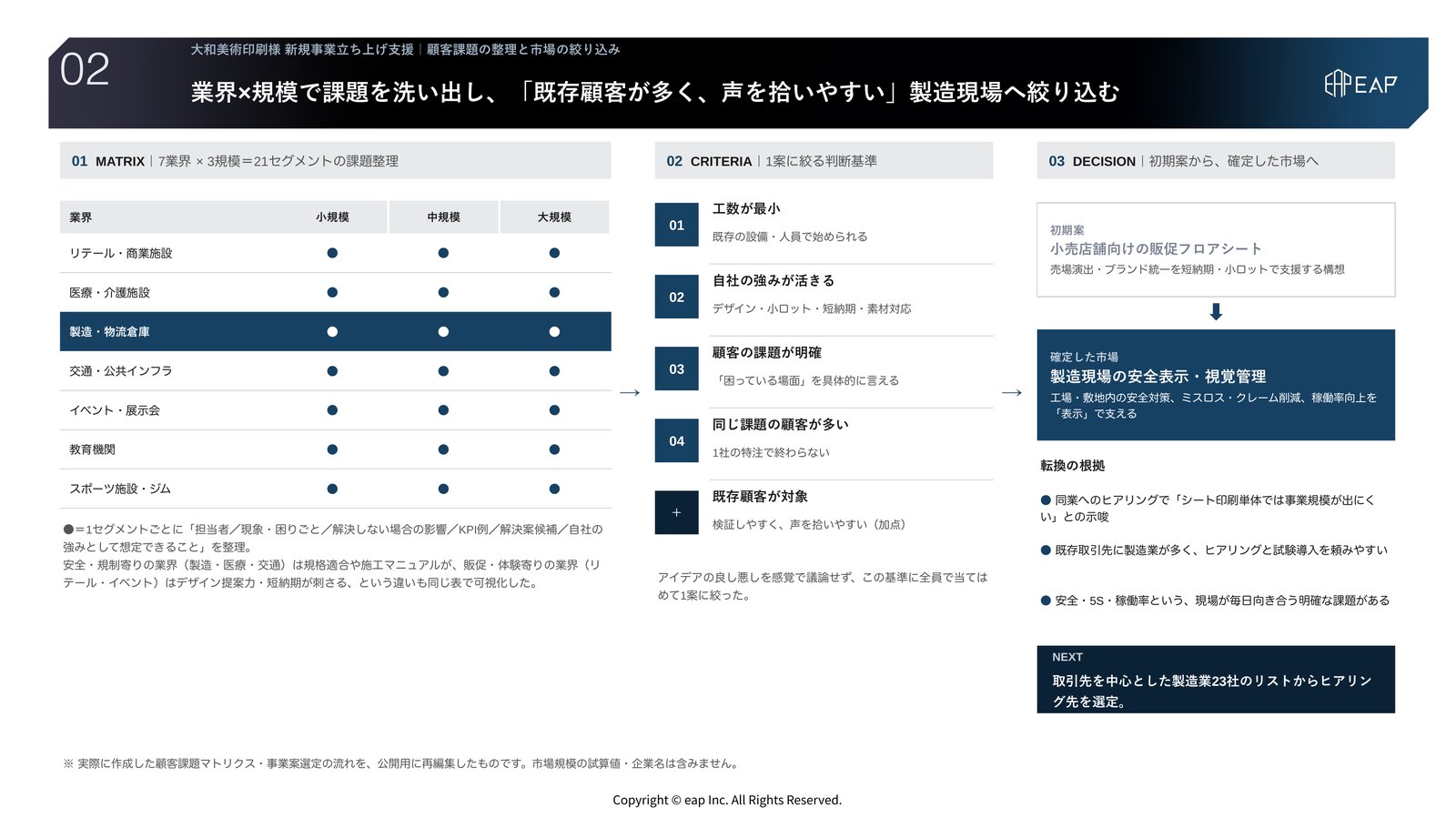Click the 既存の設備・人員で始められる description
Image resolution: width=1456 pixels, height=818 pixels.
[790, 237]
